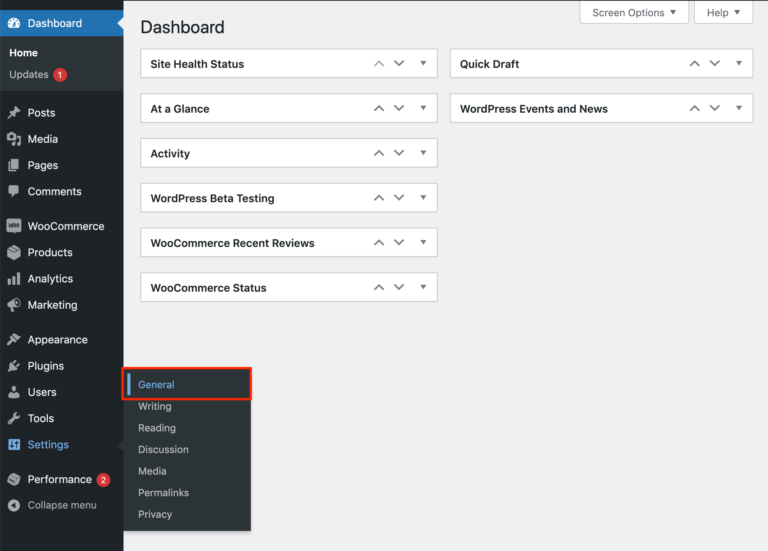Toggle the Quick Draft widget triangle
Screen dimensions: 768x551
pyautogui.click(x=739, y=63)
